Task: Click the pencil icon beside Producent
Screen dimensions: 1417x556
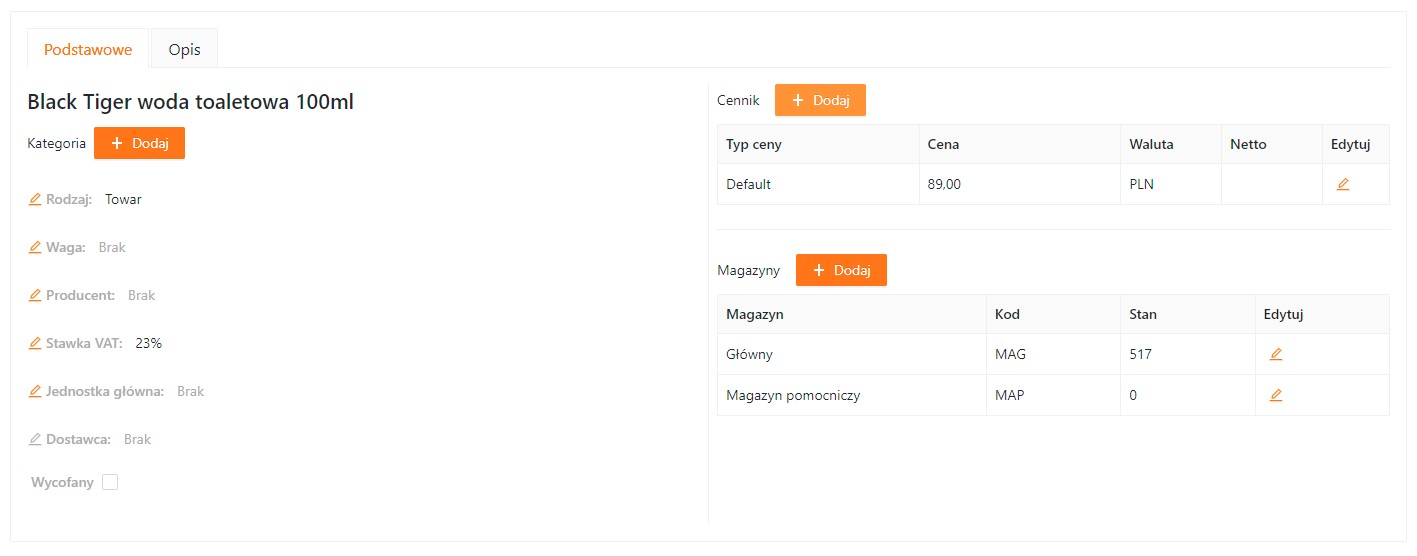Action: tap(35, 295)
